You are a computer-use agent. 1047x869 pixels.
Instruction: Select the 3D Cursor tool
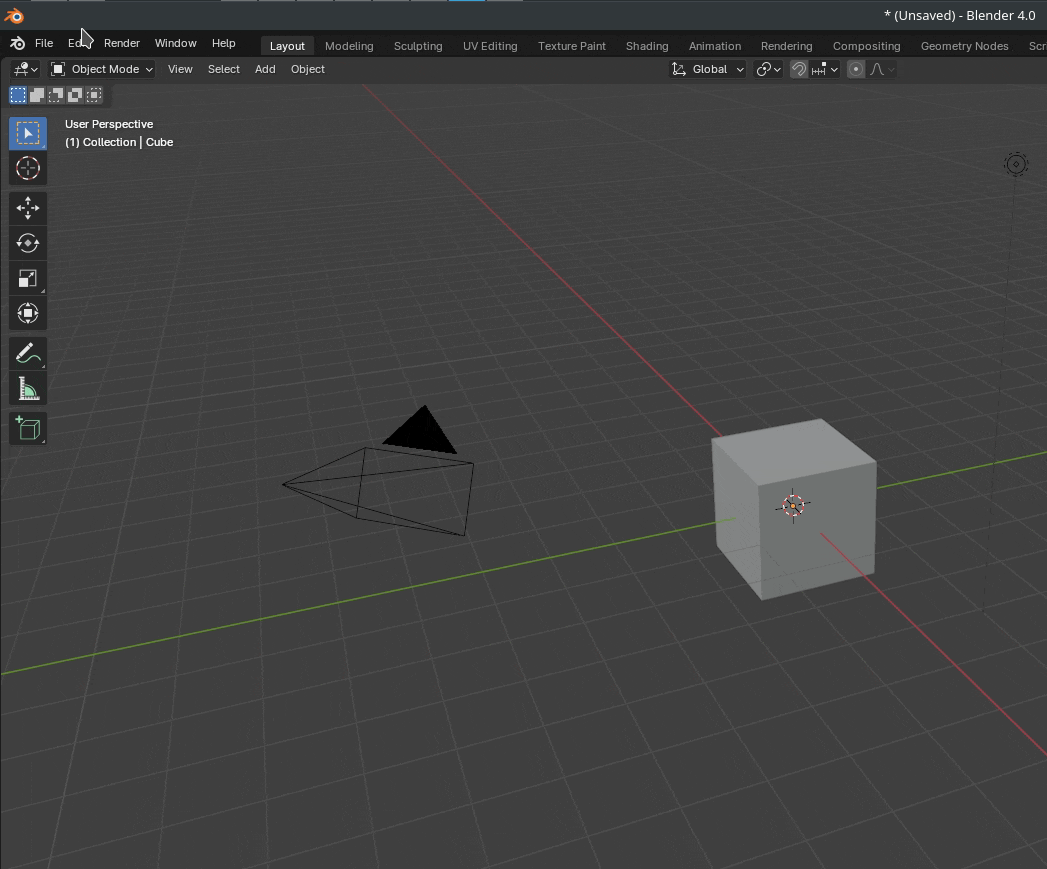(28, 168)
